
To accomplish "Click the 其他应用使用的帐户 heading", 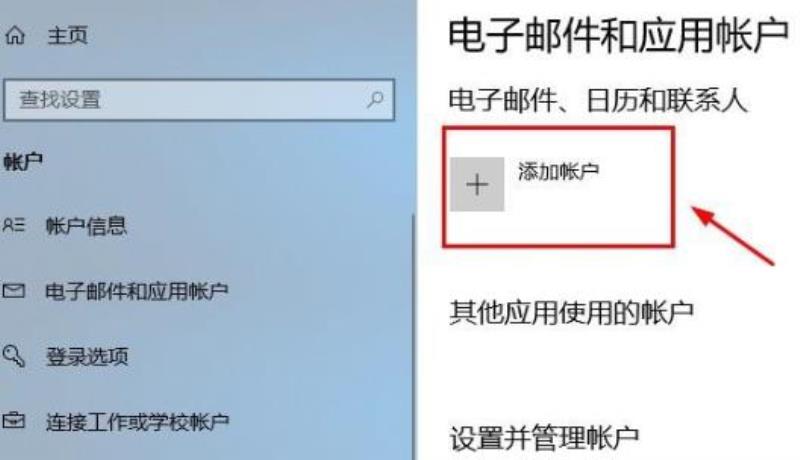I will 571,312.
